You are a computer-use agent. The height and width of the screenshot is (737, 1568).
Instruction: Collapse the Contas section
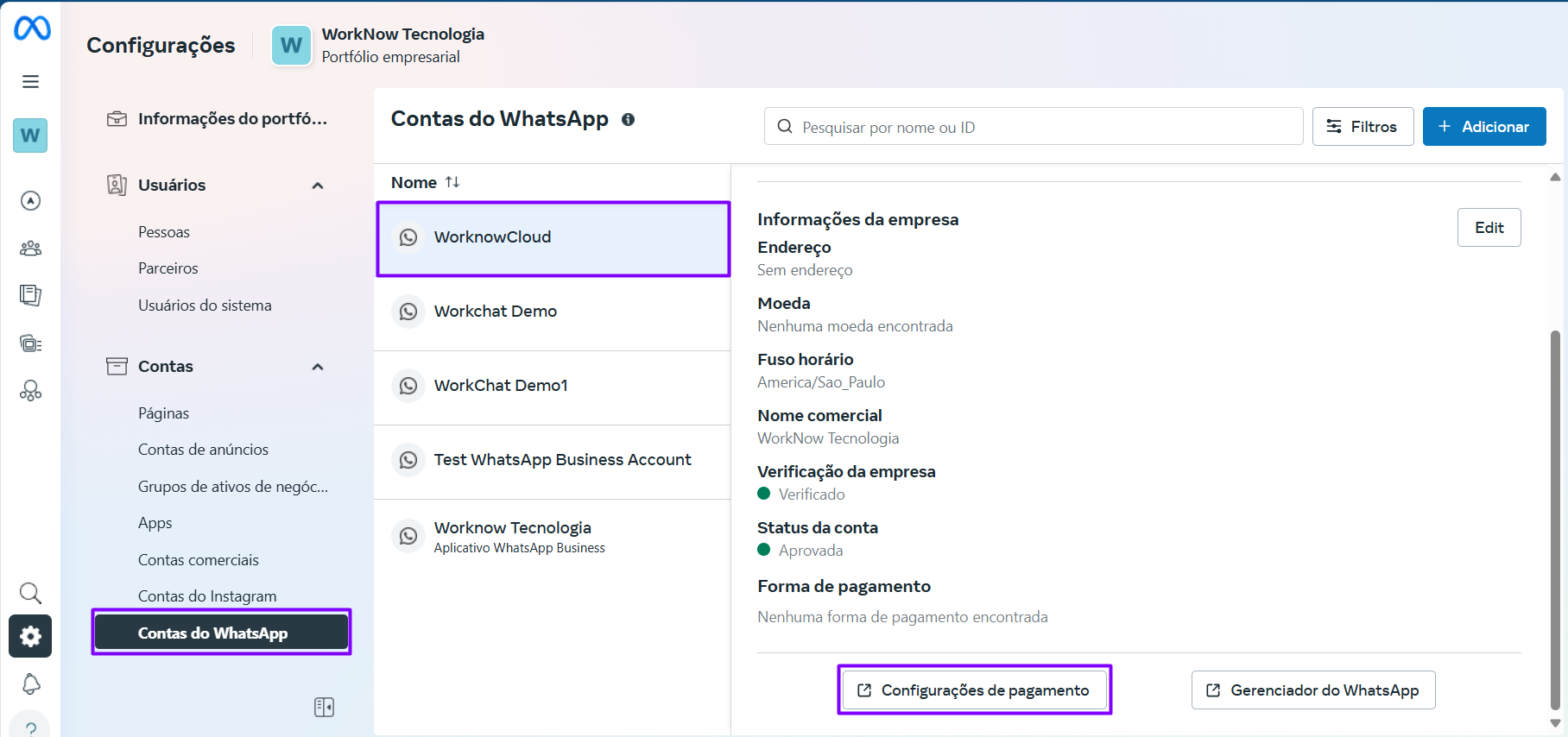tap(318, 367)
